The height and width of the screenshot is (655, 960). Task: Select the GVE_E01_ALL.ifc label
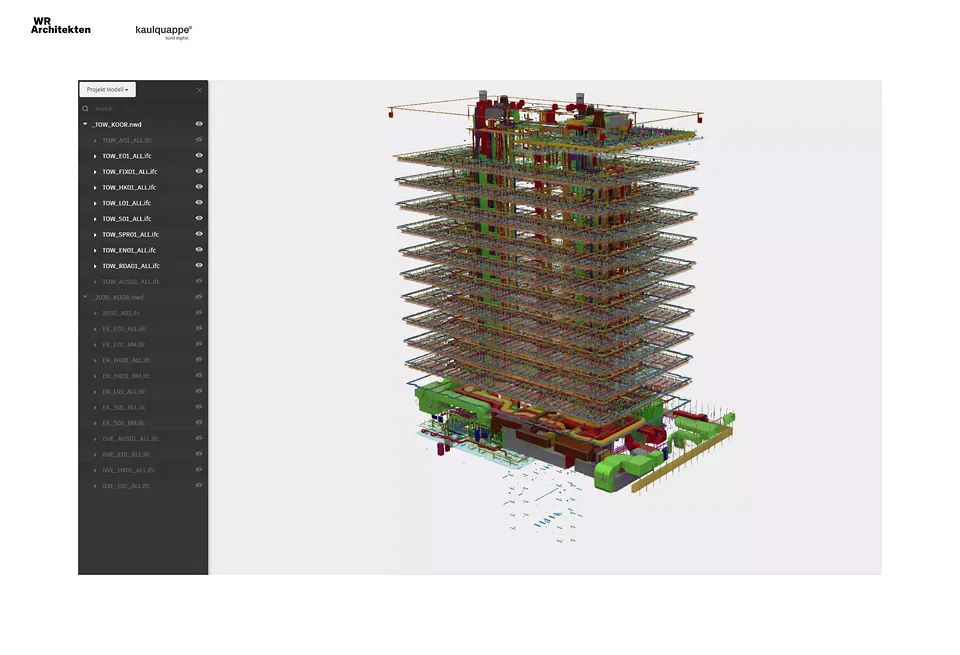tap(126, 454)
